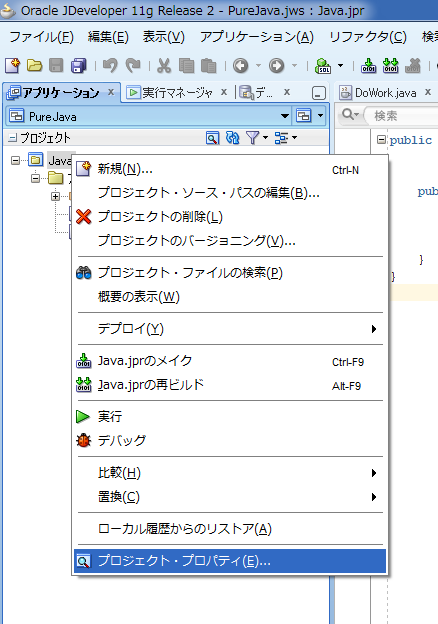
Task: Click the Forward navigation arrow icon
Action: click(276, 65)
